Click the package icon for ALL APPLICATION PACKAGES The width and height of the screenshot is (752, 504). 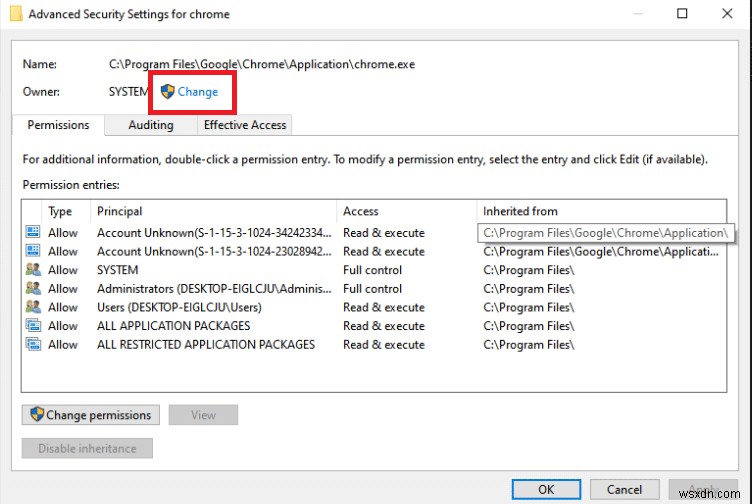click(33, 326)
